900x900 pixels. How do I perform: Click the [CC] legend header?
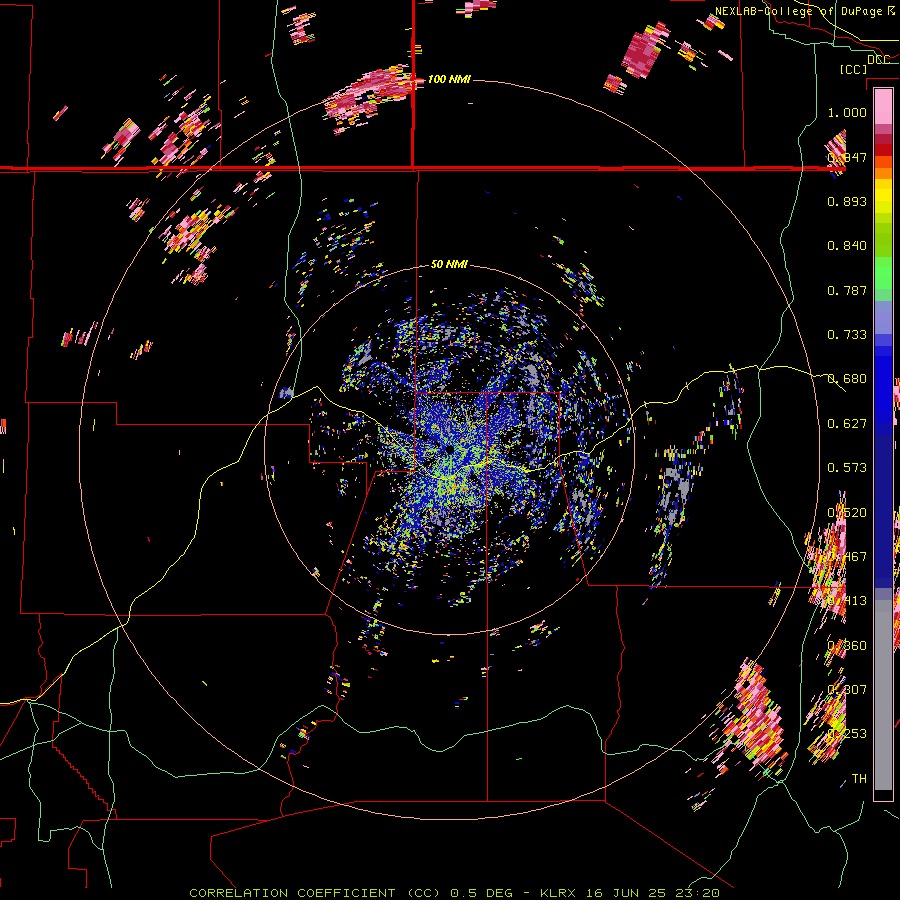point(853,69)
